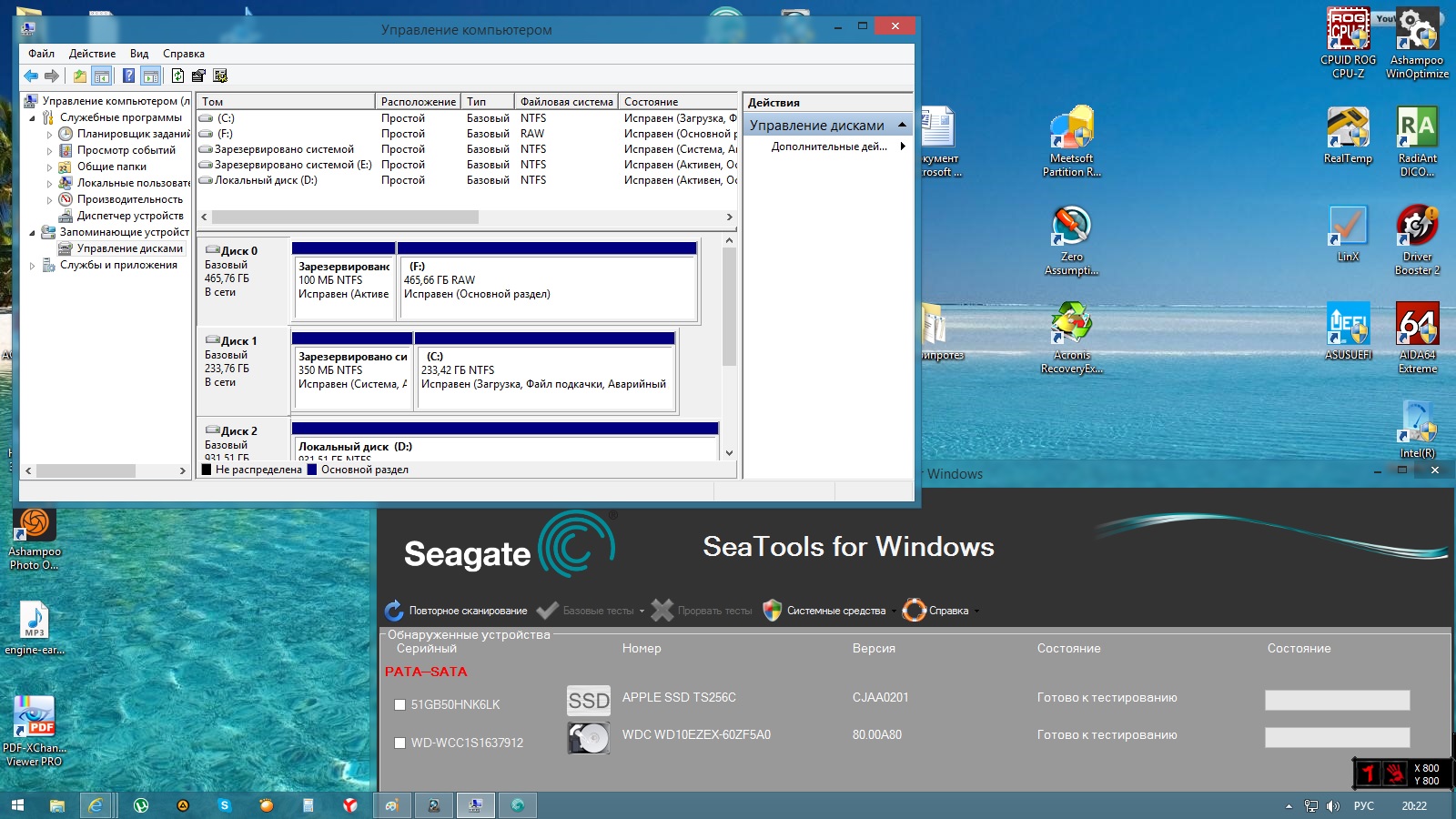Select the Zero Assumption Recovery desktop icon

point(1072,240)
